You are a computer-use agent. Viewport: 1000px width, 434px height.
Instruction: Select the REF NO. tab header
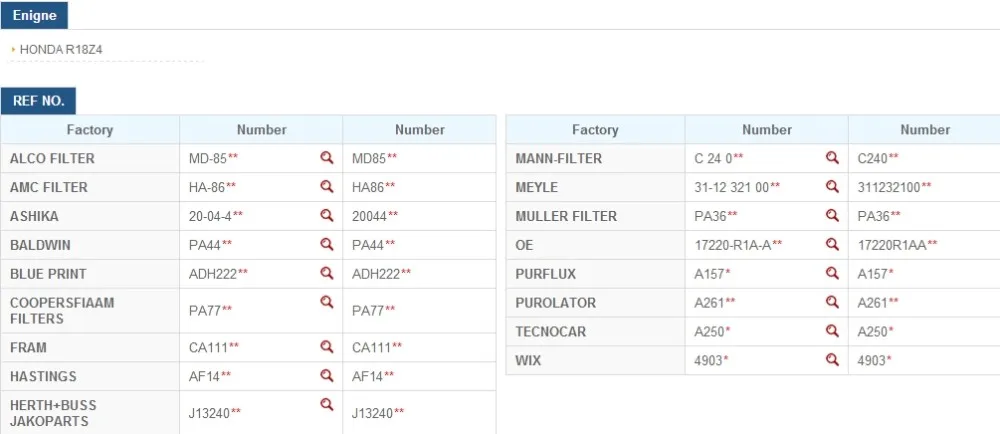38,101
